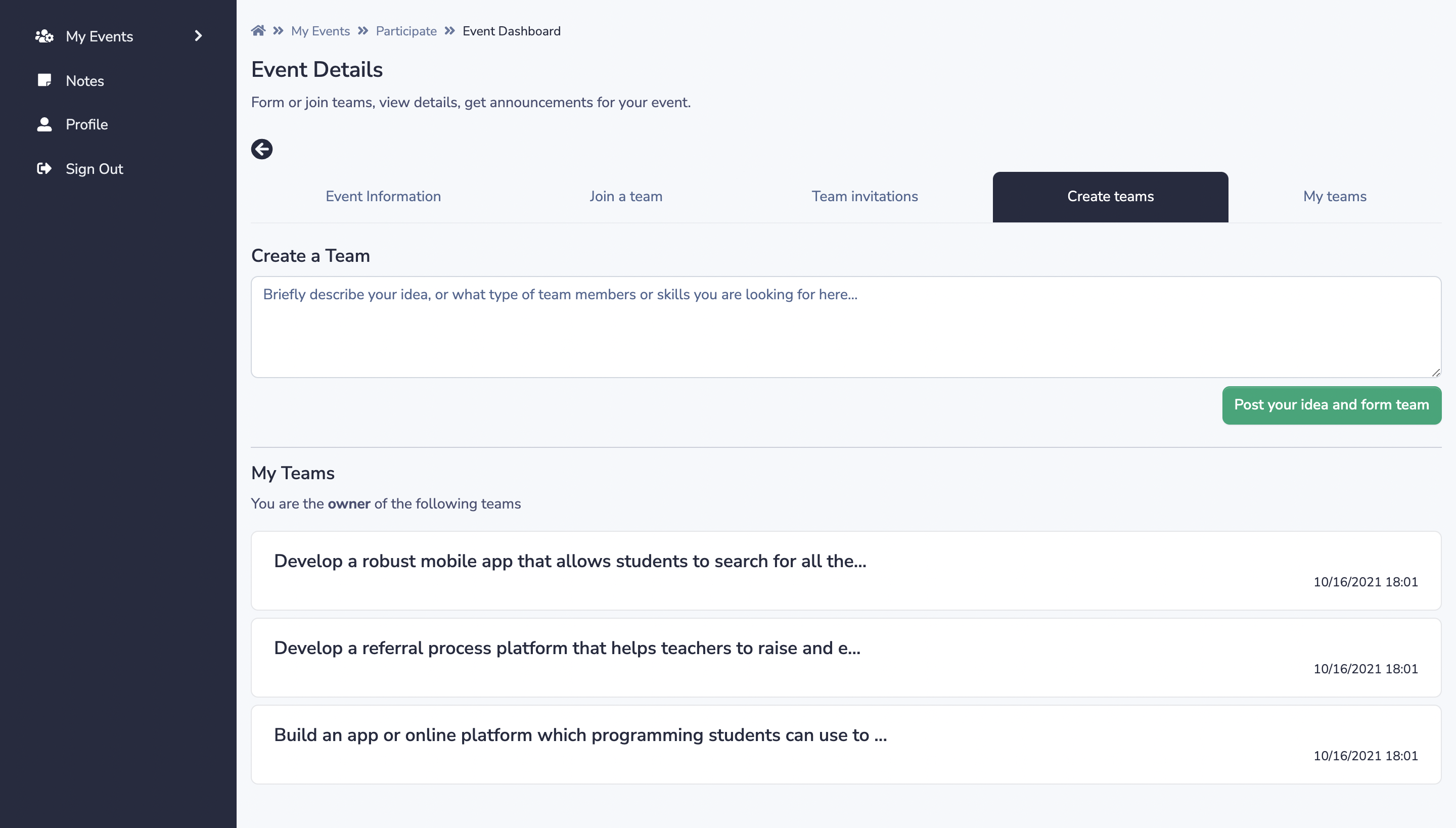This screenshot has height=828, width=1456.
Task: Select the Create teams tab
Action: coord(1110,196)
